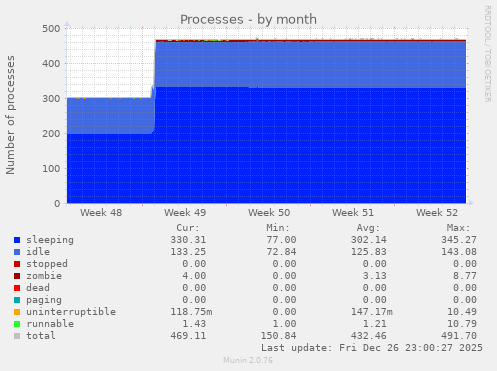
Task: Click the uninterruptible average value 147.17m
Action: (x=372, y=312)
